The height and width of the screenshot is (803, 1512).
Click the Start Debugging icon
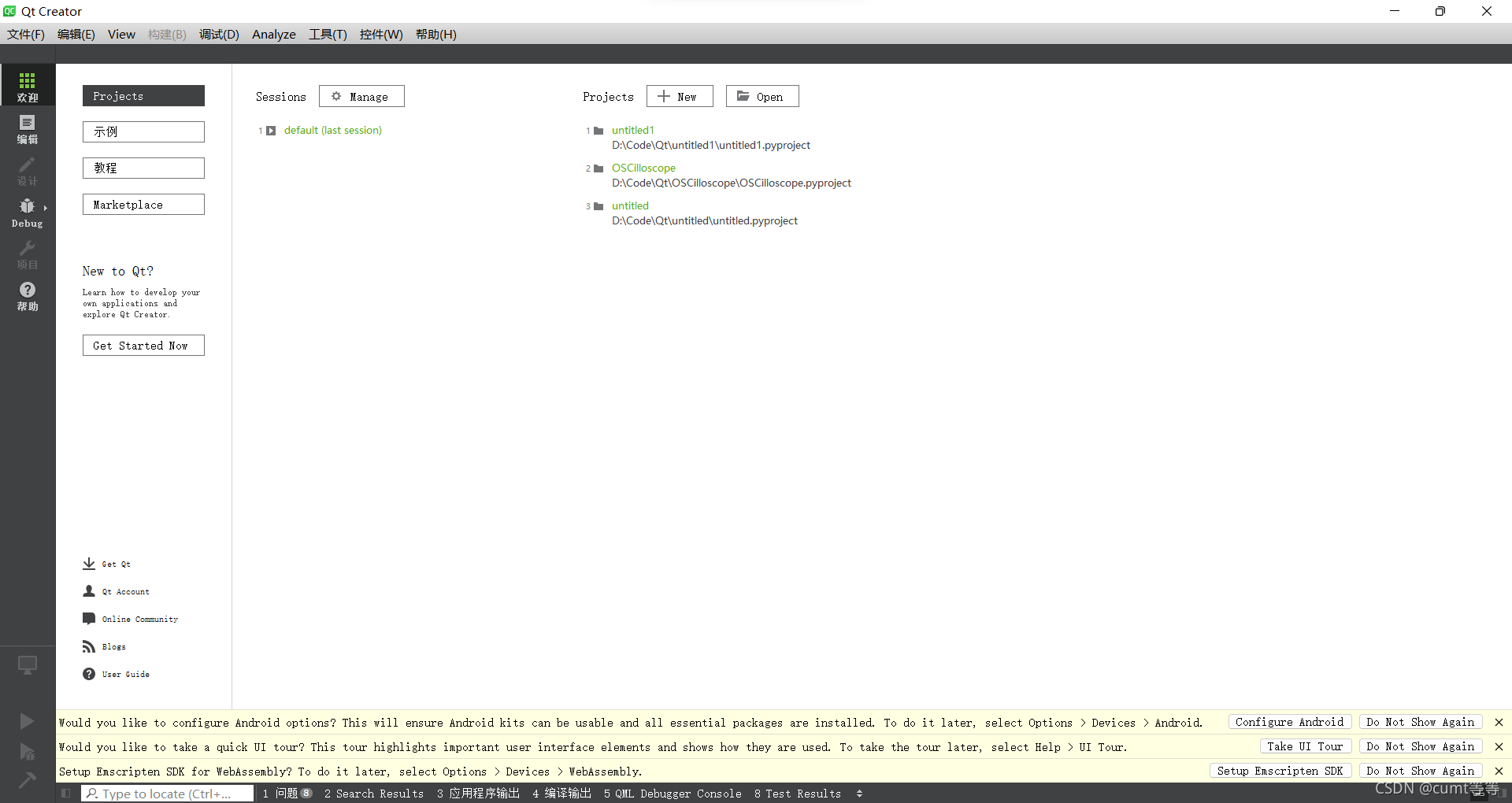[x=27, y=751]
